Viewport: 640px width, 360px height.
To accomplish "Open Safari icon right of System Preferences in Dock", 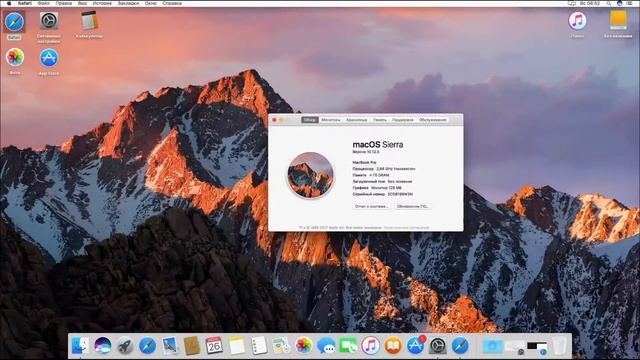I will tap(460, 346).
